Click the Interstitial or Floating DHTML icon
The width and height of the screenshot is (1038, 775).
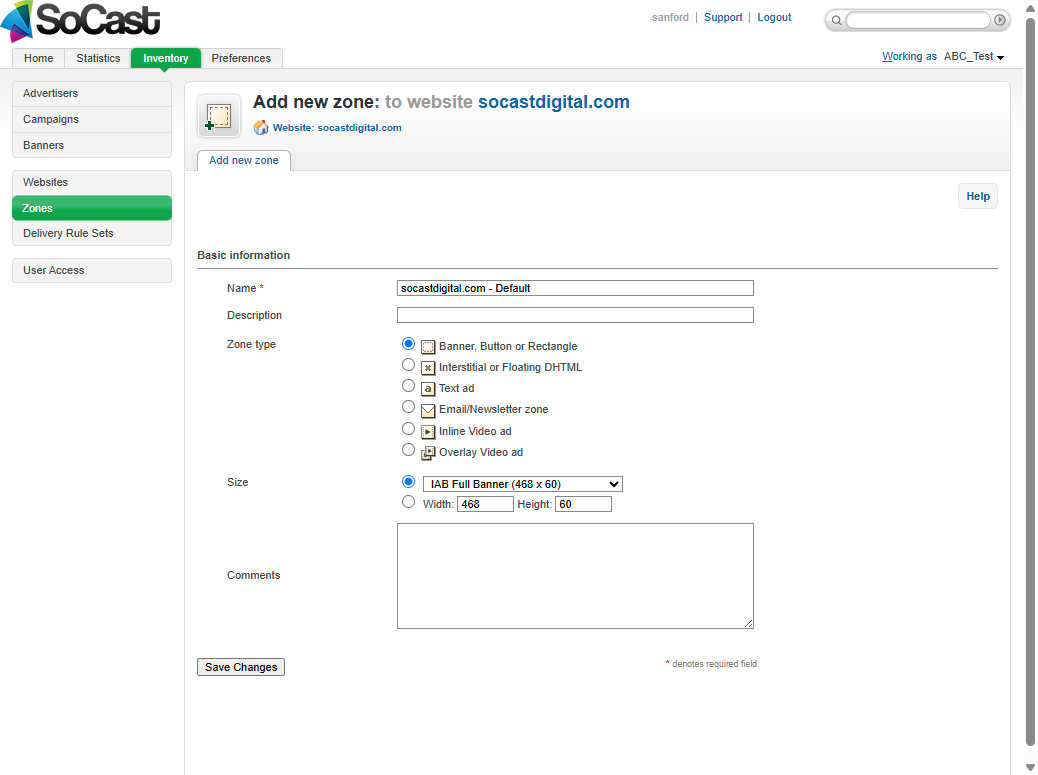[x=428, y=368]
